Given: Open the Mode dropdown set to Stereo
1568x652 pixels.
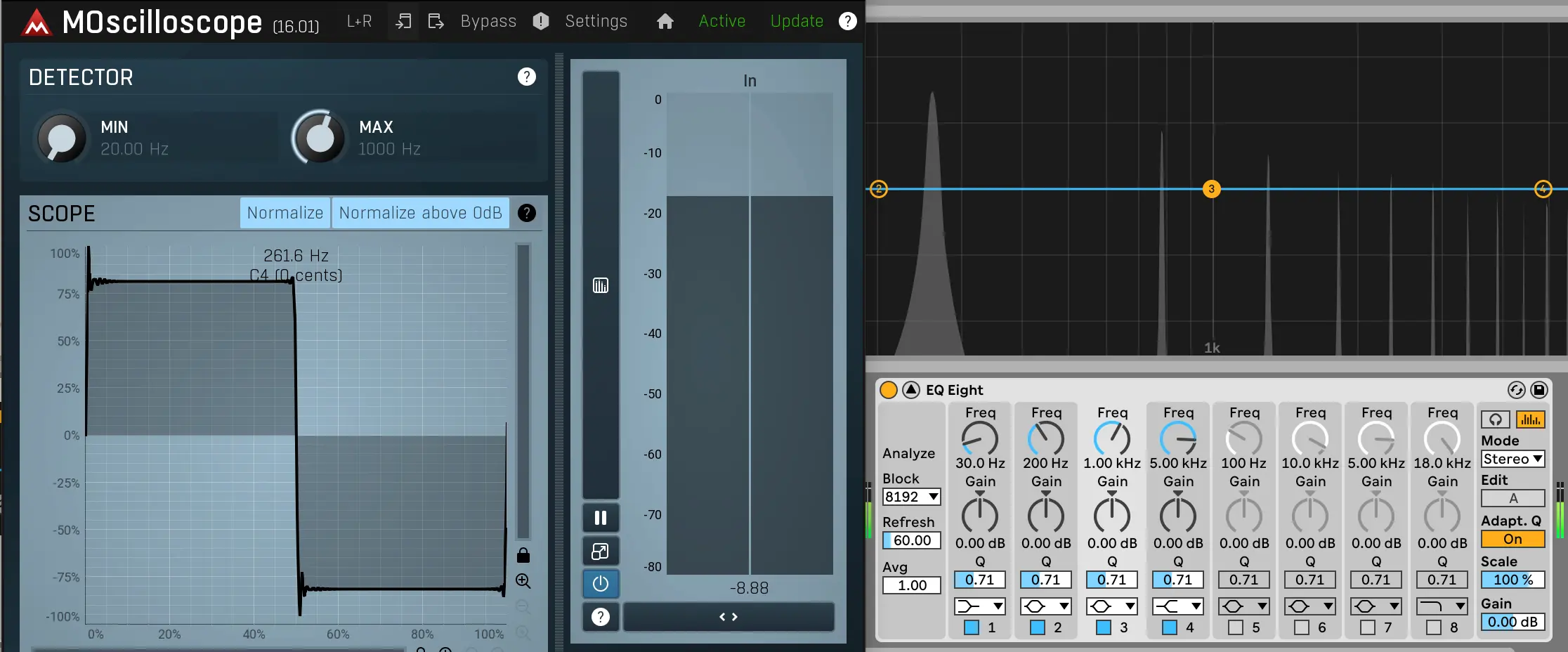Looking at the screenshot, I should click(1512, 459).
